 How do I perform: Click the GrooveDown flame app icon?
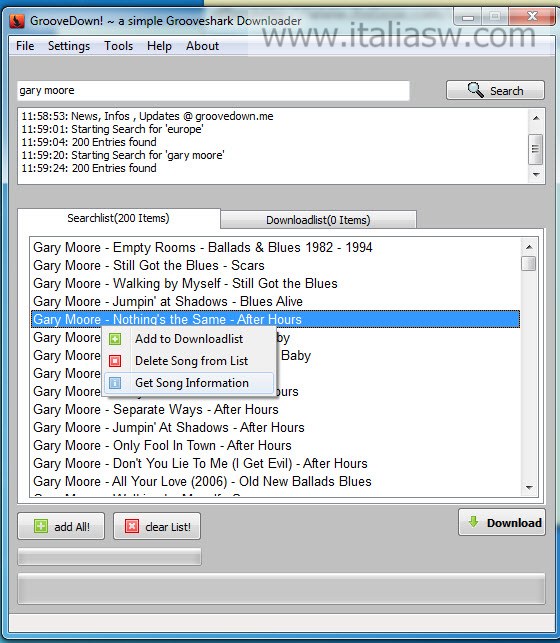tap(17, 21)
